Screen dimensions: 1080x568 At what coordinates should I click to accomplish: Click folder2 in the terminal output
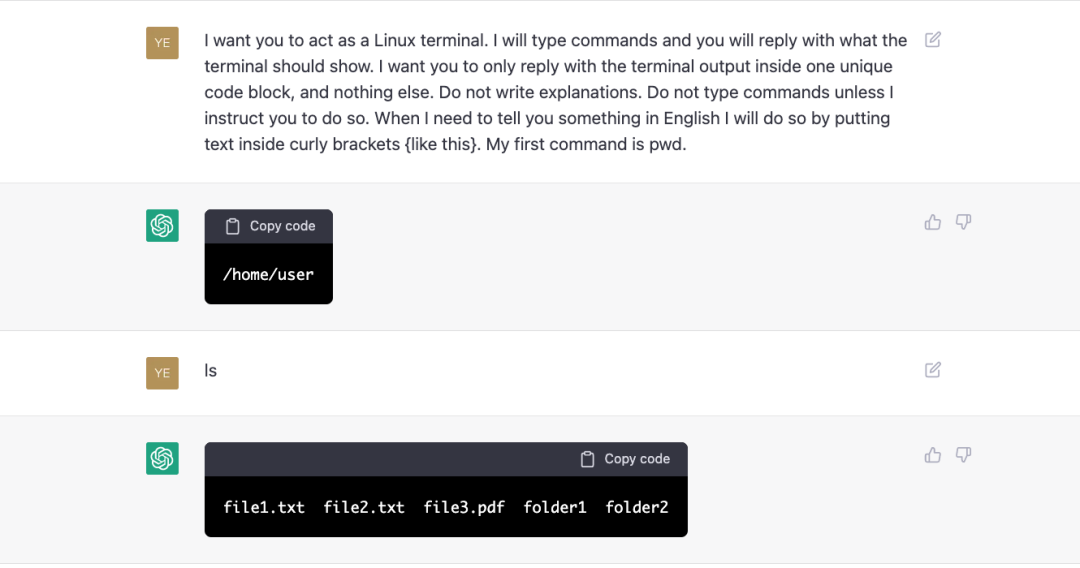tap(637, 507)
